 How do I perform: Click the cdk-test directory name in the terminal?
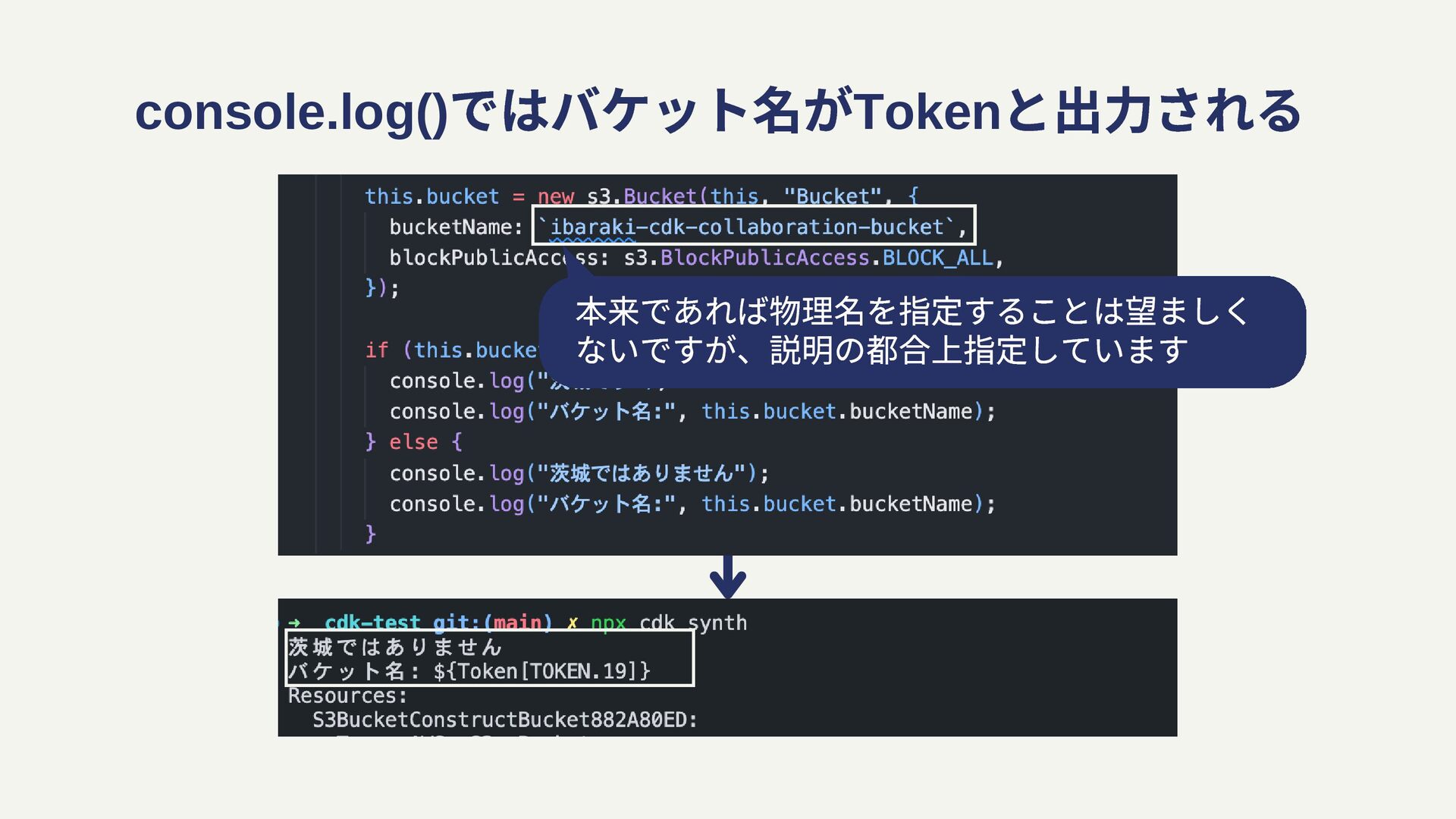(372, 623)
